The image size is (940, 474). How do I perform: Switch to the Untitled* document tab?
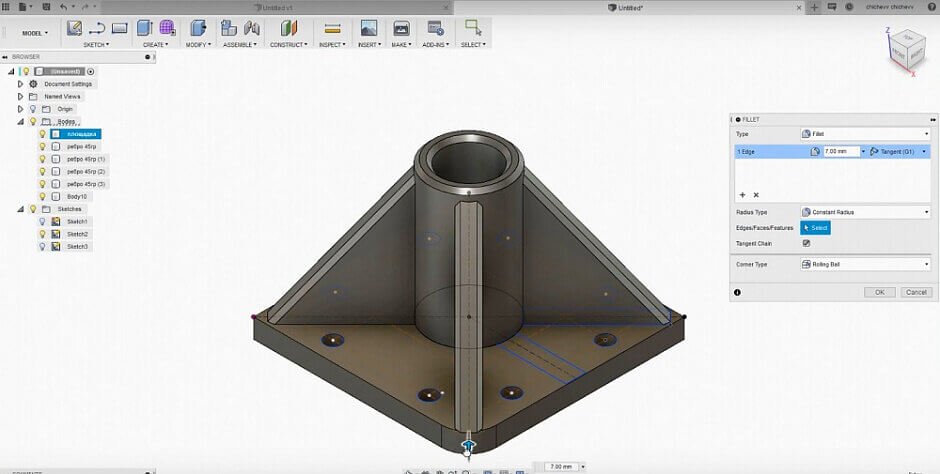tap(631, 7)
